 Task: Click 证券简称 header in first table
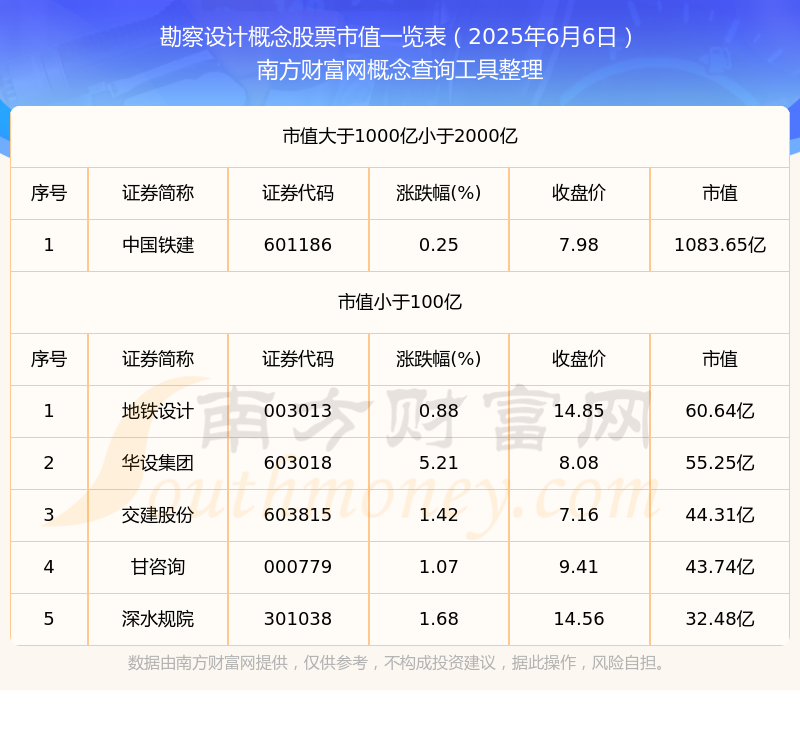coord(158,193)
